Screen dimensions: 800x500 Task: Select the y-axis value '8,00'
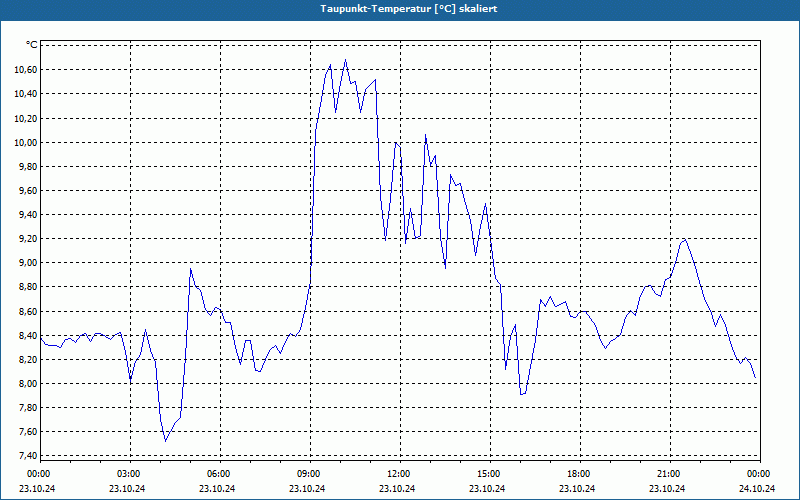(28, 383)
